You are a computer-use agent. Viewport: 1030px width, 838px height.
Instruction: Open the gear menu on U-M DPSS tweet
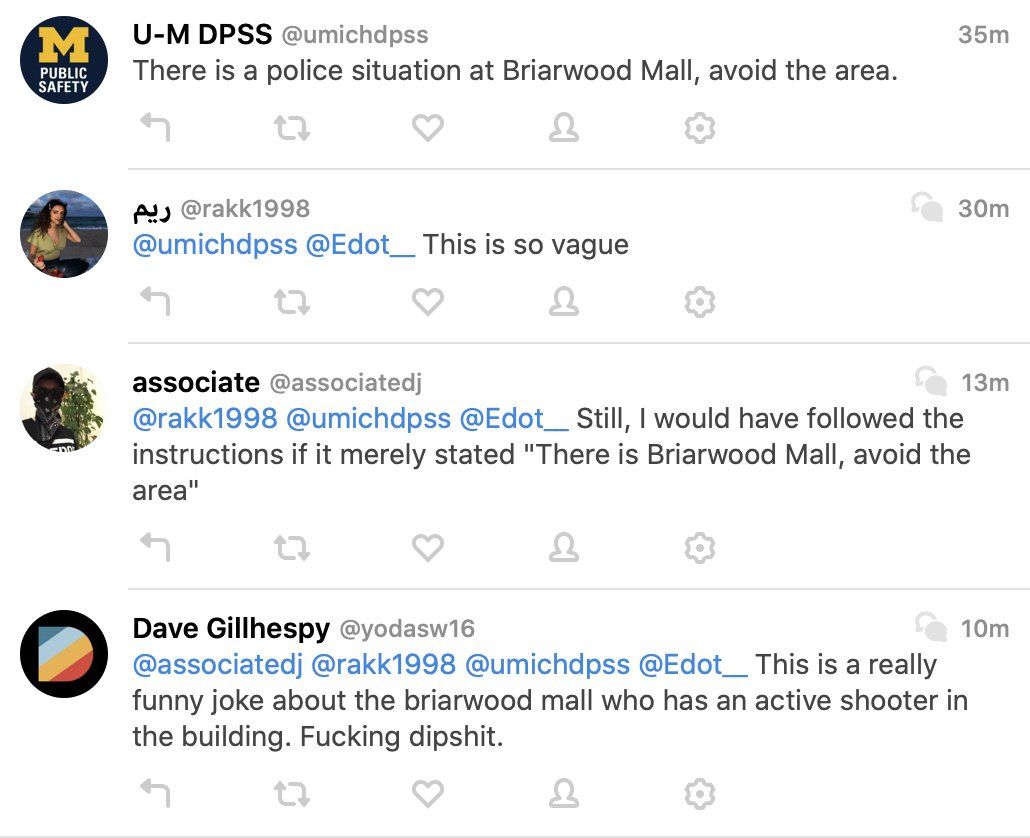[x=700, y=128]
